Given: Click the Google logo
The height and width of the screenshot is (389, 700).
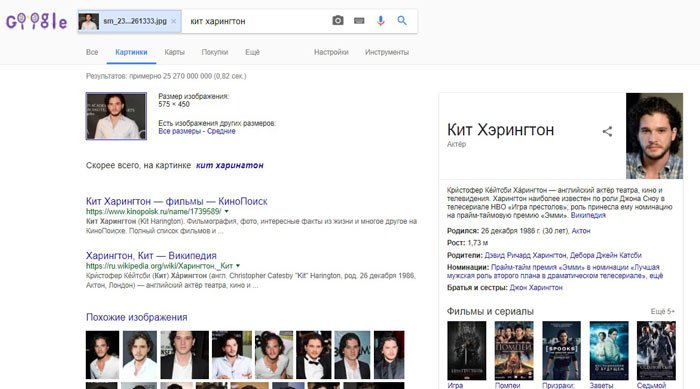Looking at the screenshot, I should pyautogui.click(x=37, y=21).
